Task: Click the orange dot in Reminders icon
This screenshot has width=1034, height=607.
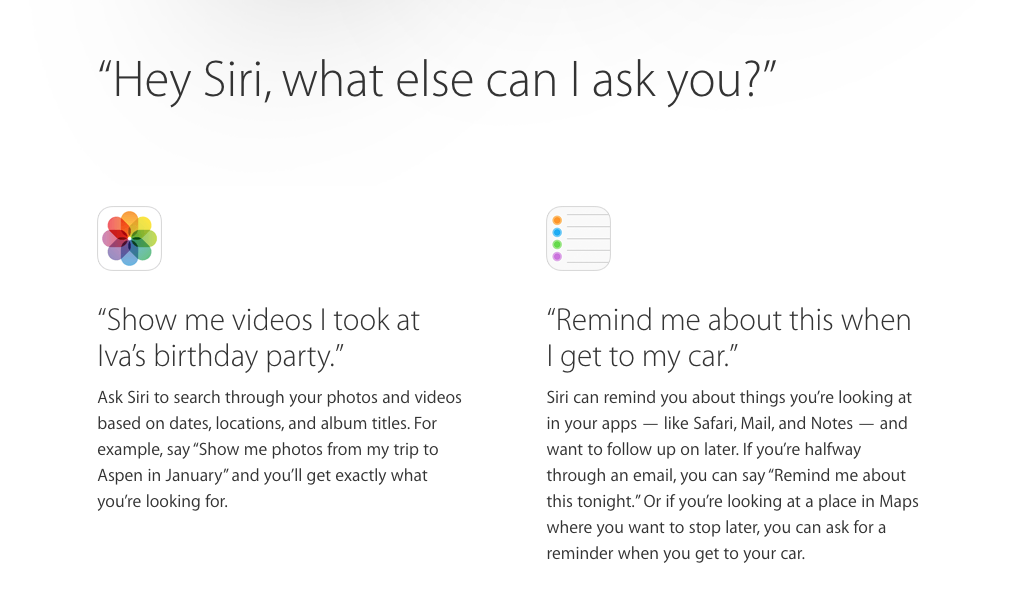Action: (557, 220)
